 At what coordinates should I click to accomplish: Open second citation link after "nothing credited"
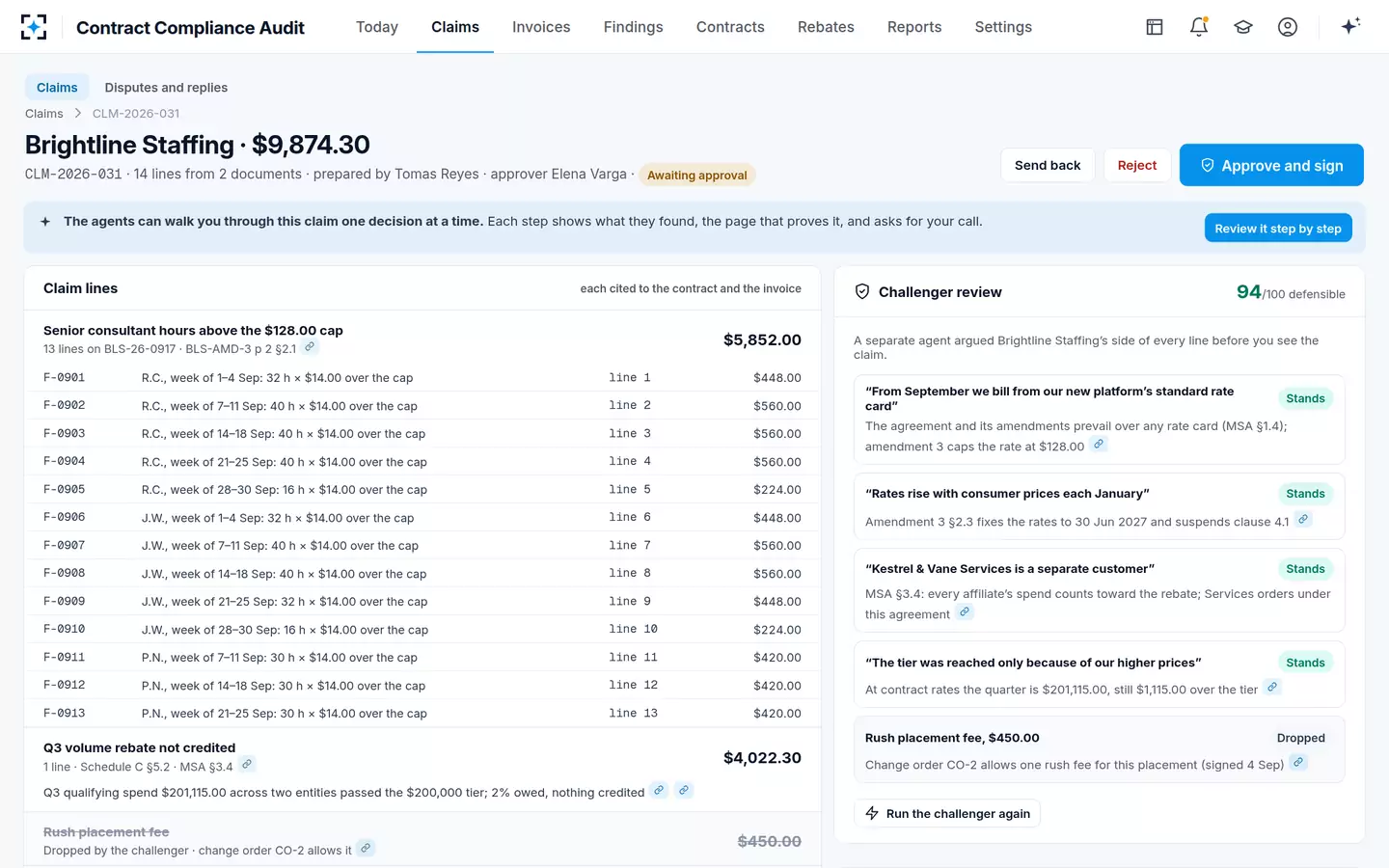(x=684, y=791)
